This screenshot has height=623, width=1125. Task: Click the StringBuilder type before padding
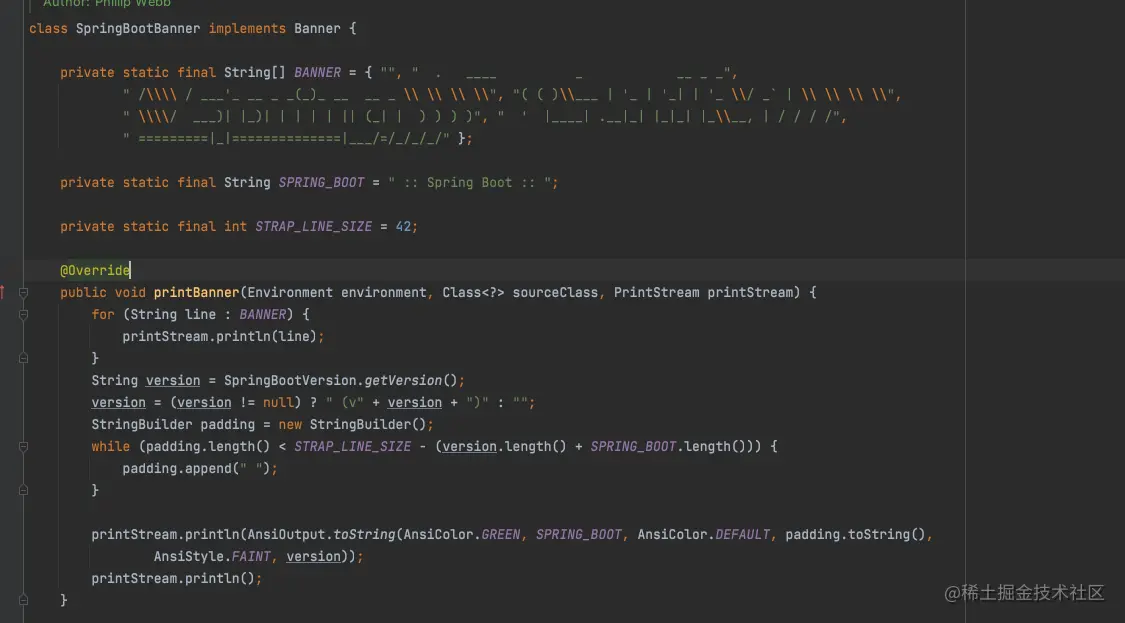[x=141, y=424]
